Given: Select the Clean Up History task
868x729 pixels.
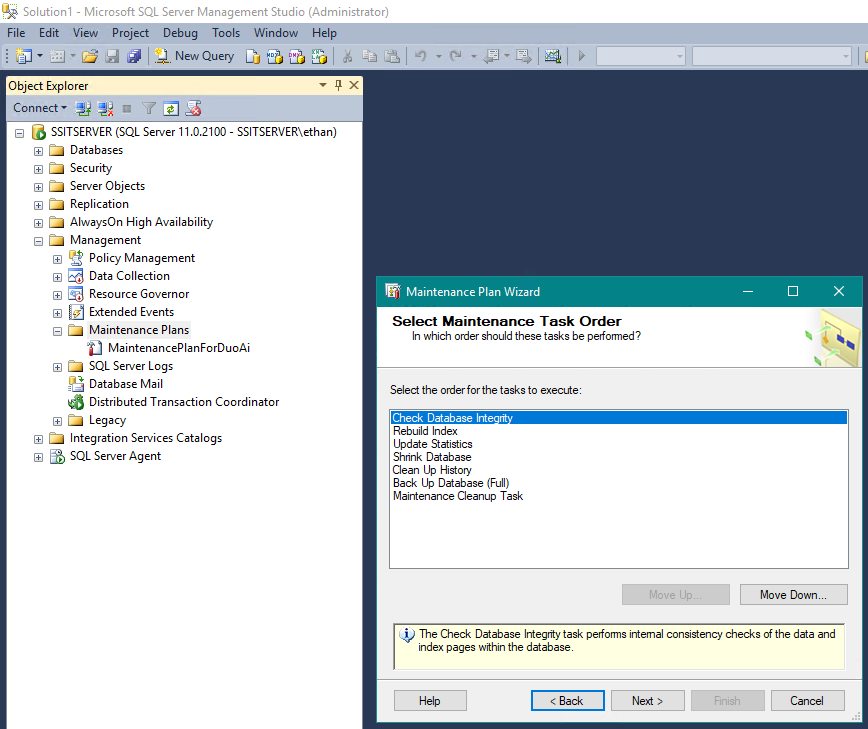Looking at the screenshot, I should (432, 470).
